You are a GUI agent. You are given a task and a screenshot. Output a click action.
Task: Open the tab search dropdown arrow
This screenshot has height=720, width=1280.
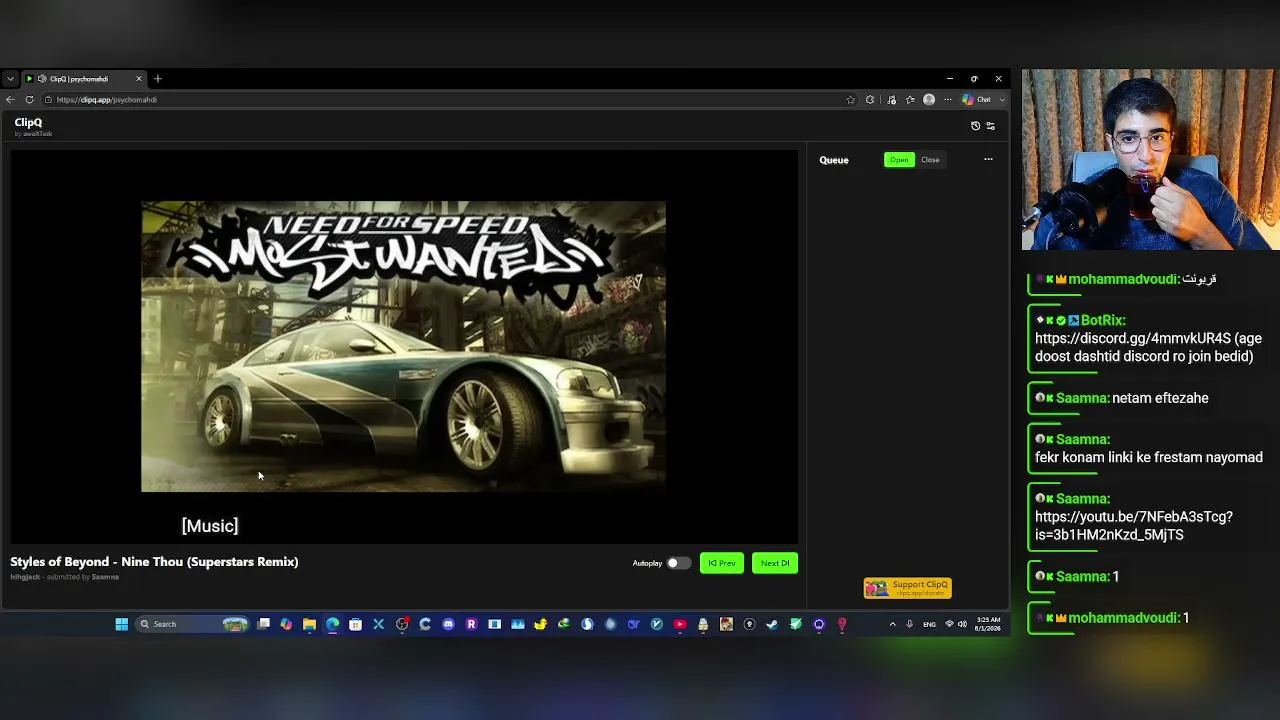point(10,79)
